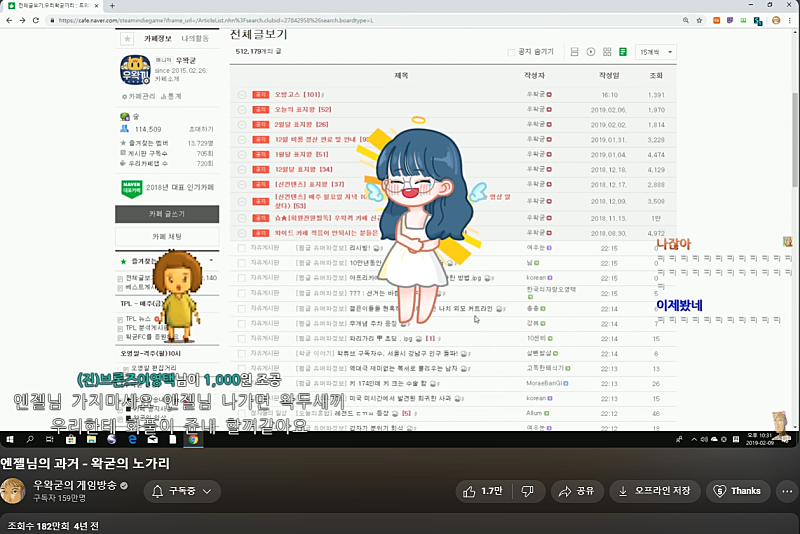Switch to the green list view icon
The width and height of the screenshot is (800, 534).
click(x=623, y=52)
